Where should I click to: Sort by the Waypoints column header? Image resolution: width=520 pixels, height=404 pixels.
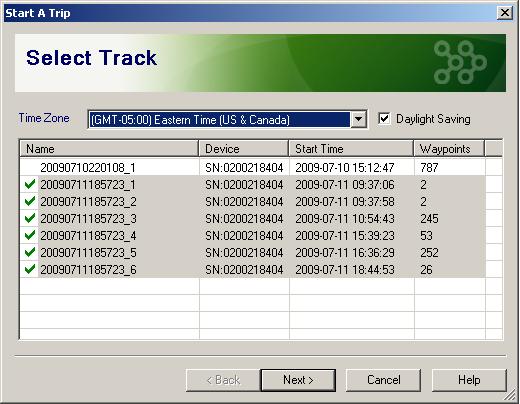coord(449,148)
